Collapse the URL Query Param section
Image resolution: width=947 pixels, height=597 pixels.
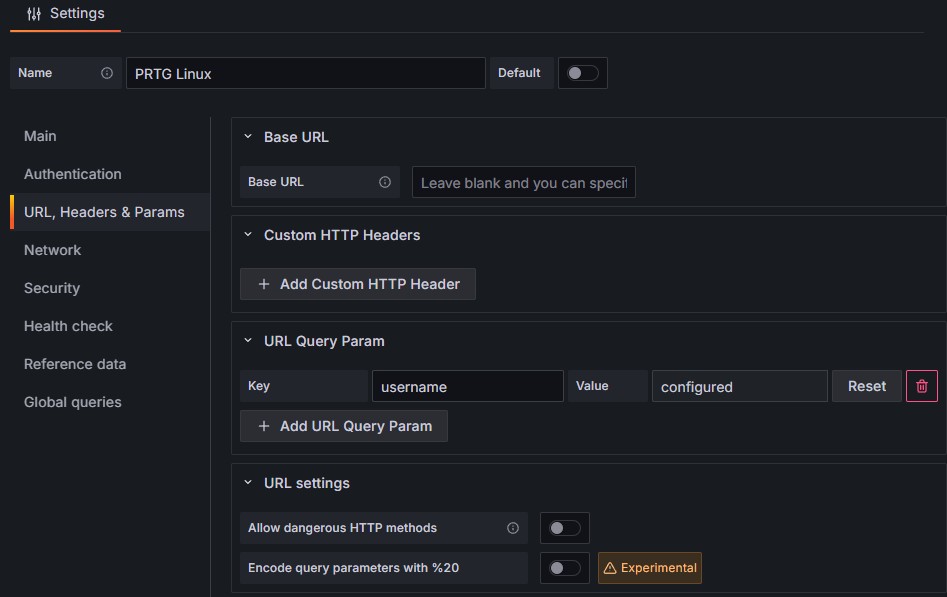pyautogui.click(x=248, y=341)
